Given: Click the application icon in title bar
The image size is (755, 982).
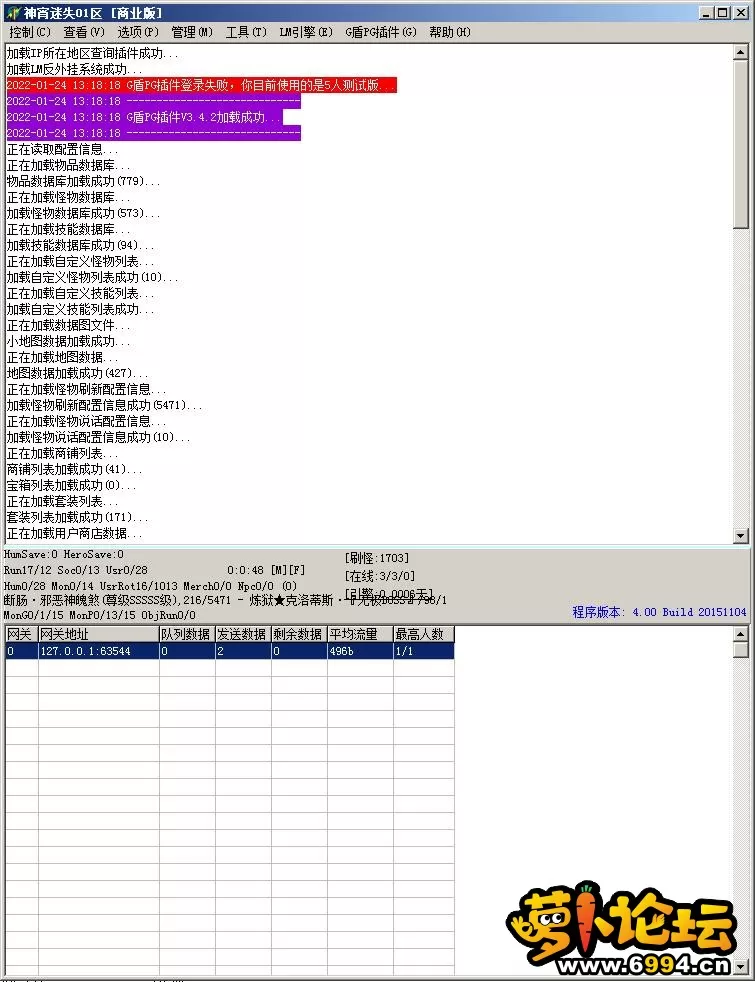Looking at the screenshot, I should coord(13,13).
